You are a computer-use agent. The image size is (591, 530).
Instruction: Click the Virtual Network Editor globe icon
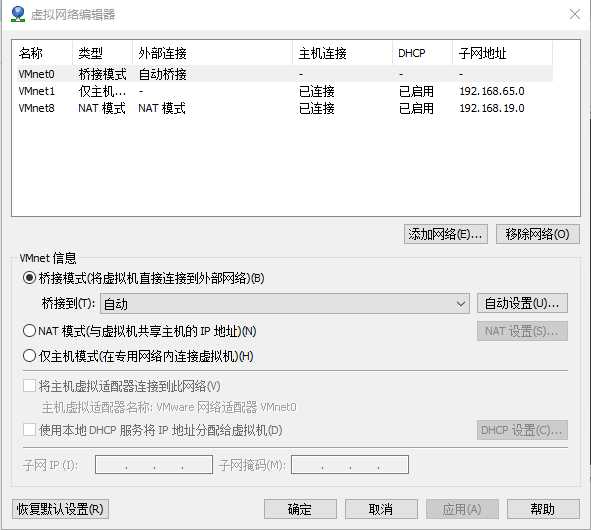coord(18,14)
